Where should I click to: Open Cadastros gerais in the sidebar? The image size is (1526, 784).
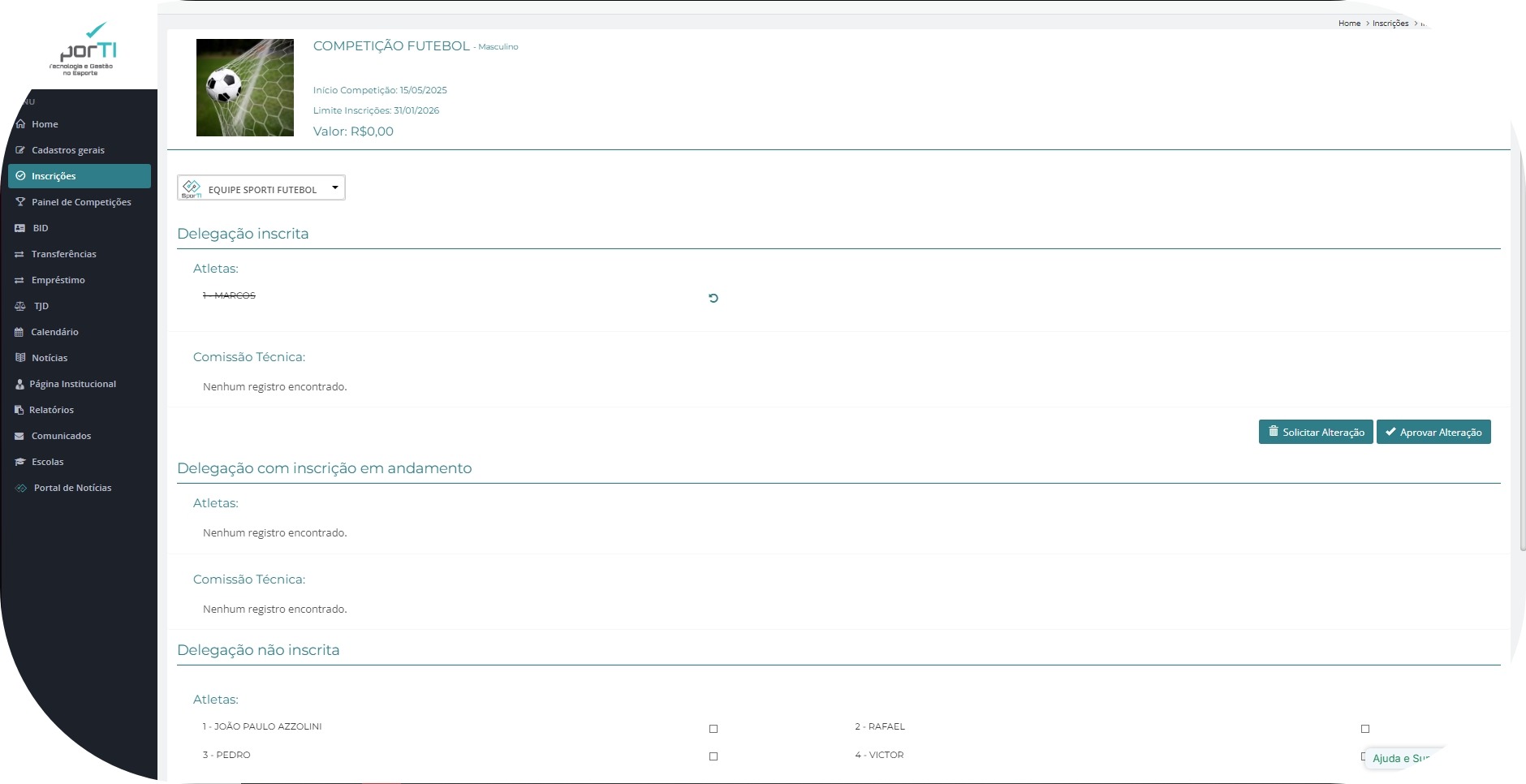pyautogui.click(x=67, y=150)
